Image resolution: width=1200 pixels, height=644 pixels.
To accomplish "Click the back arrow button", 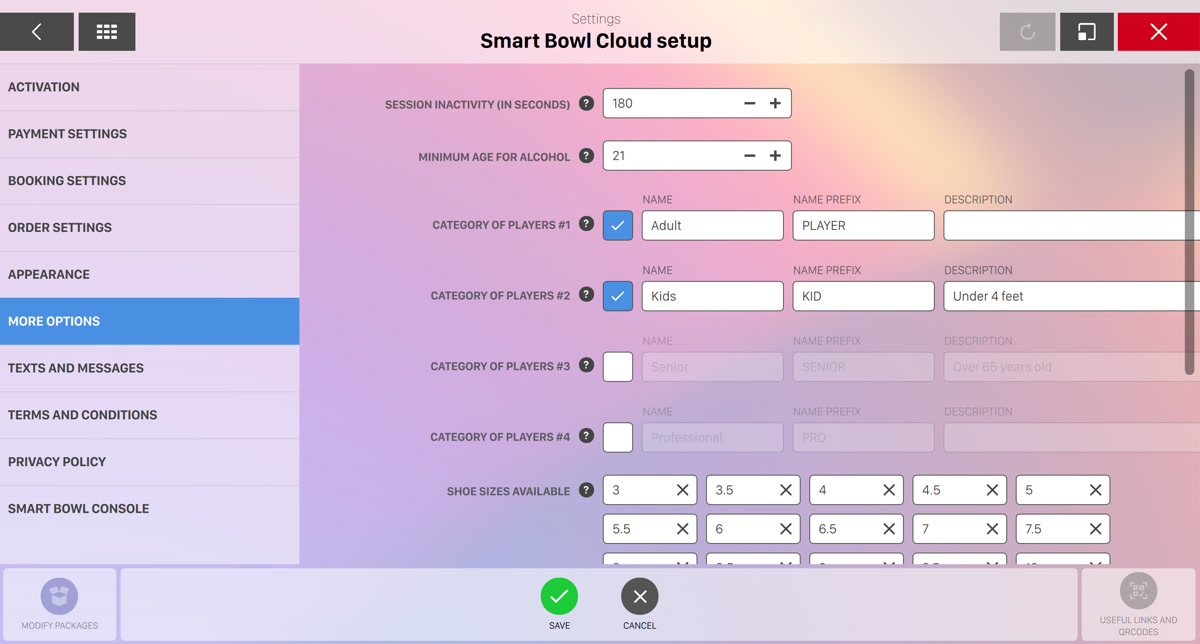I will [37, 32].
